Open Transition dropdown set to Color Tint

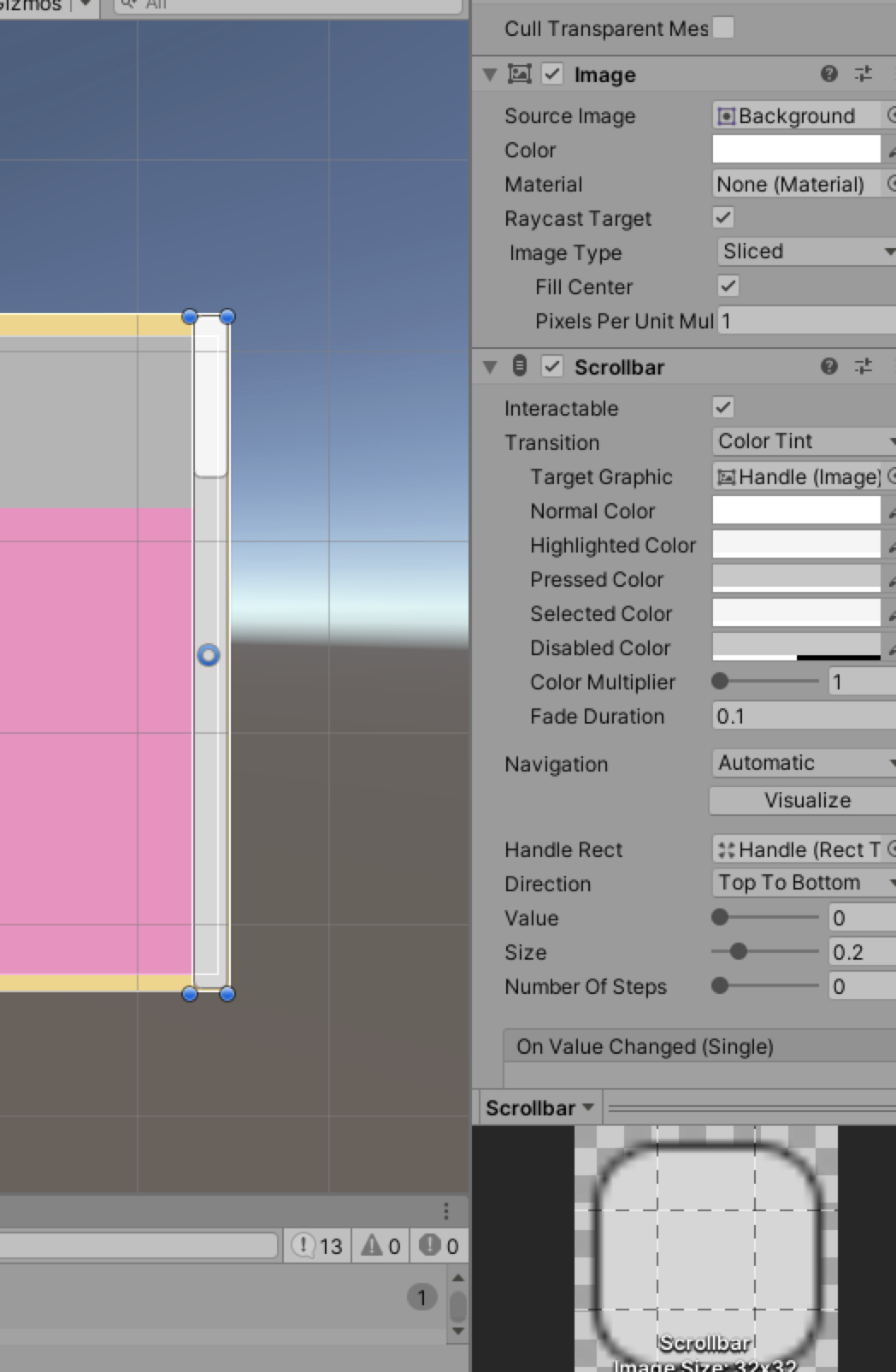(804, 441)
